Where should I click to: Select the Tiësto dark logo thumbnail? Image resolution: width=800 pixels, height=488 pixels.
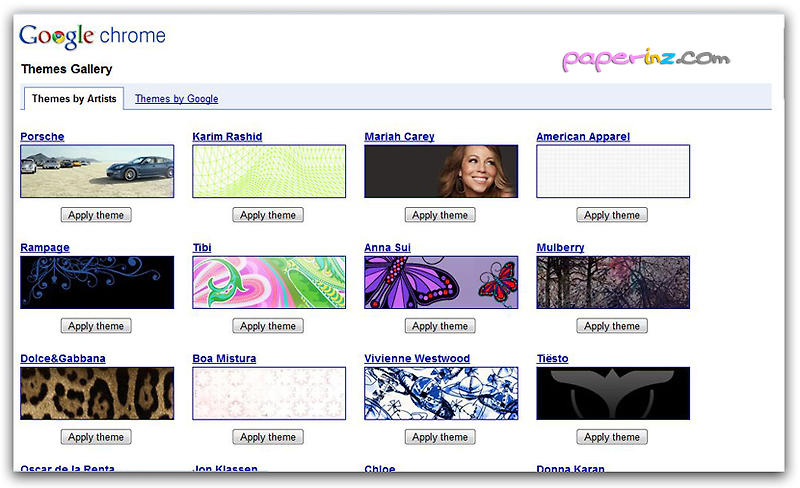coord(613,393)
